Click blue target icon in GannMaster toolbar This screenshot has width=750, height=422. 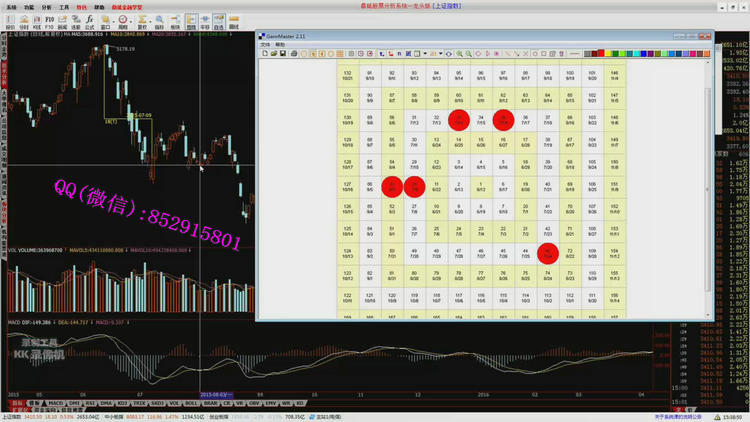click(x=449, y=54)
